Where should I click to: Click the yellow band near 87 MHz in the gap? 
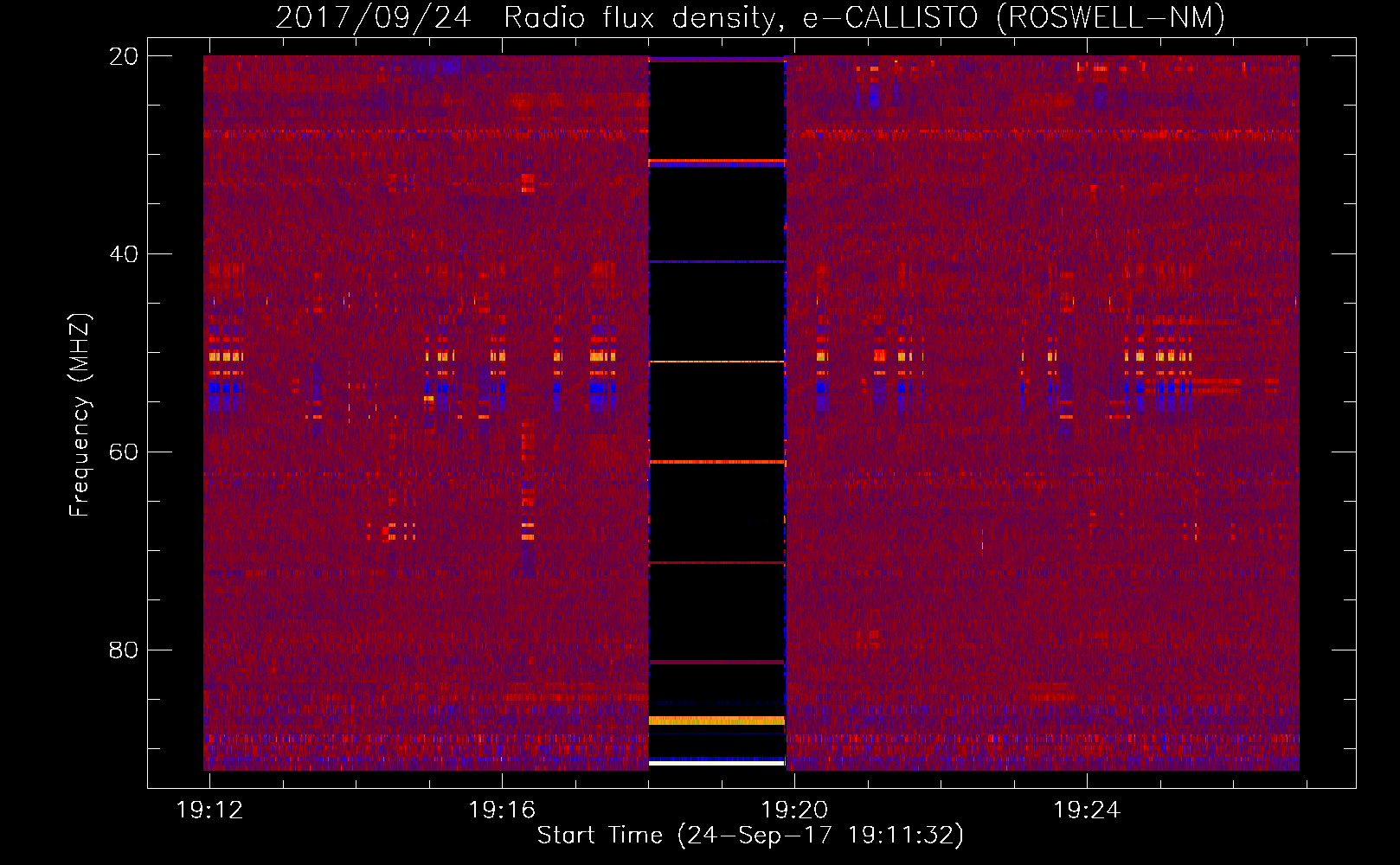pos(716,720)
